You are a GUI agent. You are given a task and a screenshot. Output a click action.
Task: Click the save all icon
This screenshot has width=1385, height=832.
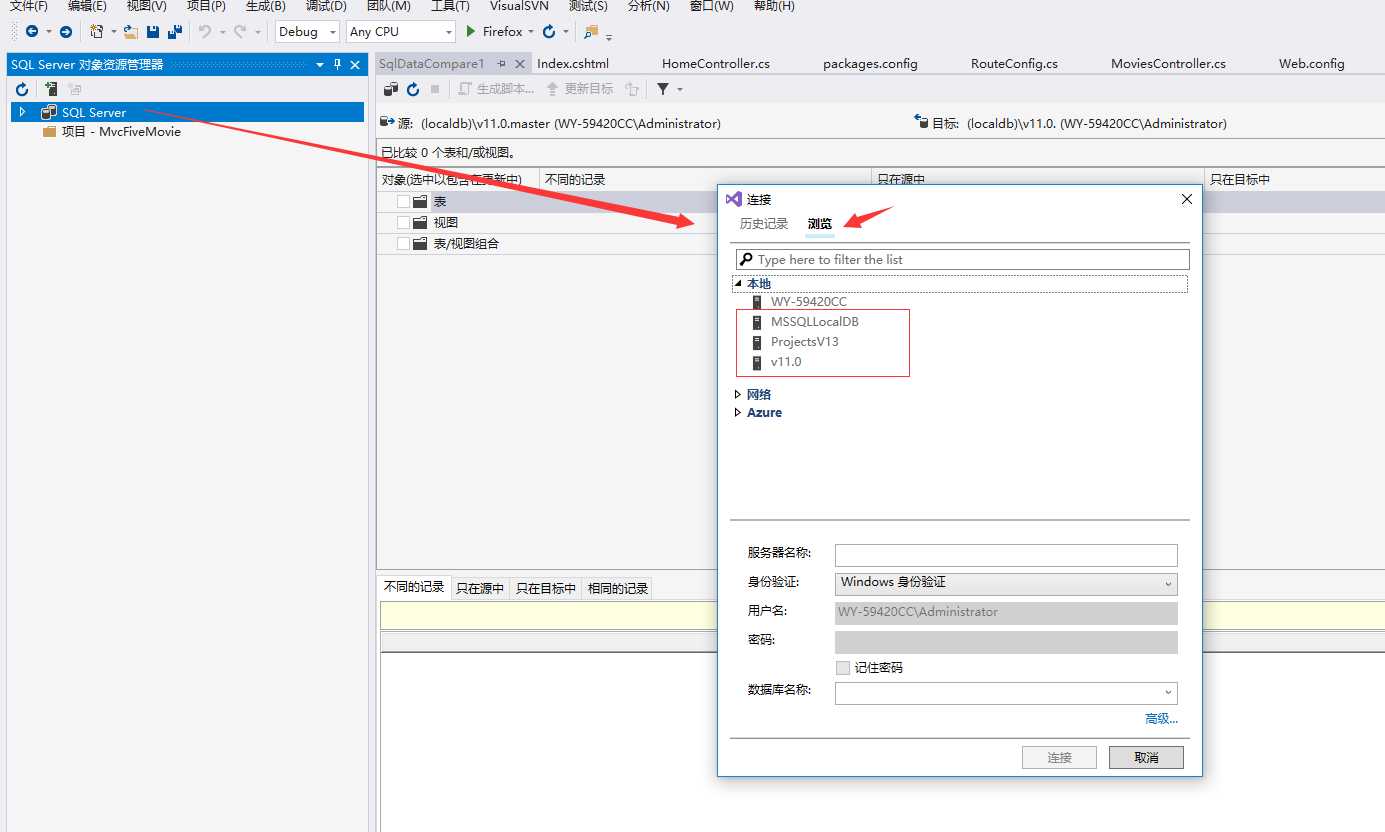pos(175,32)
